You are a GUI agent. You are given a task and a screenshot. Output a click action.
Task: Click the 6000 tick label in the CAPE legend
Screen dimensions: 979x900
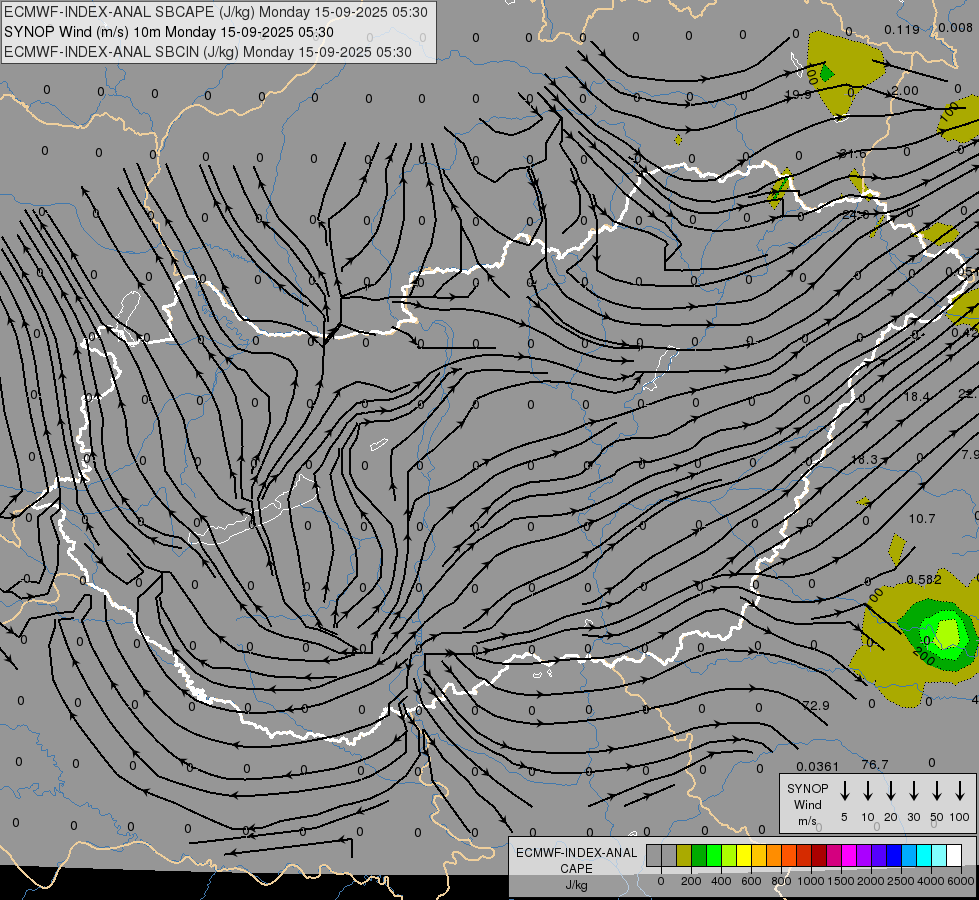(961, 881)
